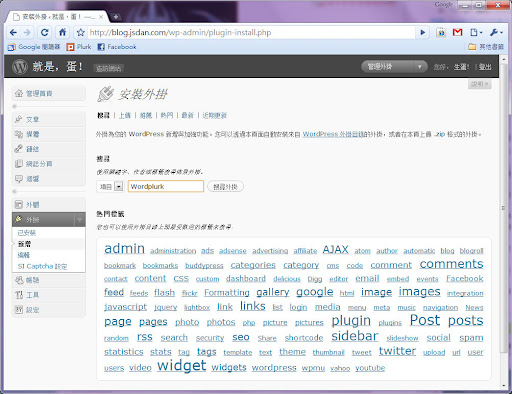This screenshot has width=512, height=394.
Task: Click the 'comments' tag
Action: (x=451, y=264)
